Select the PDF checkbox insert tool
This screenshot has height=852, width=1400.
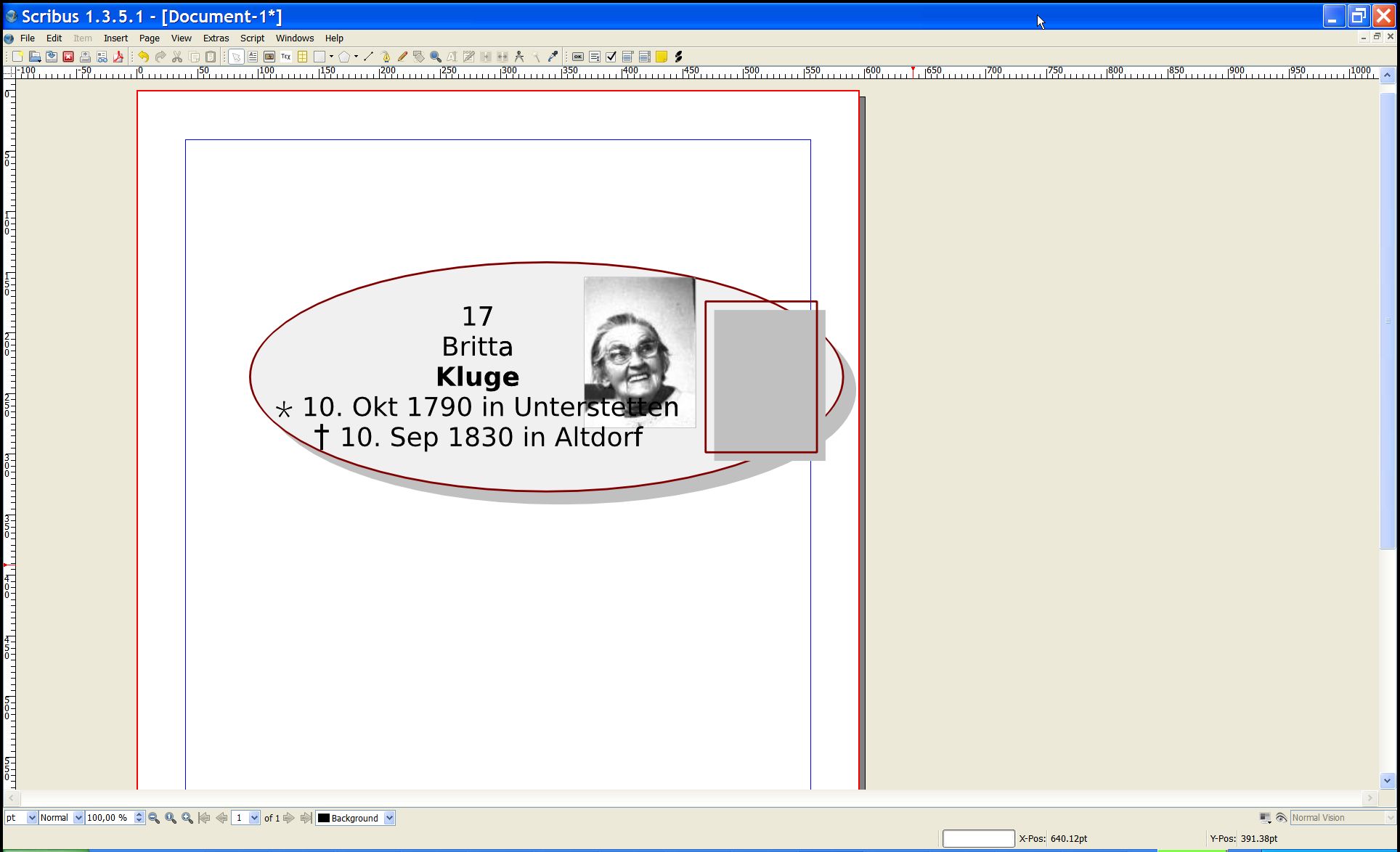[x=611, y=57]
